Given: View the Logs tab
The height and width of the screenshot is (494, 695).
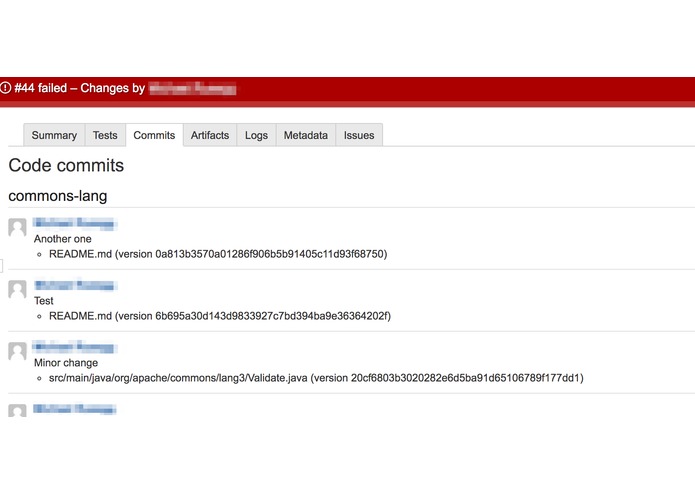Looking at the screenshot, I should [257, 135].
